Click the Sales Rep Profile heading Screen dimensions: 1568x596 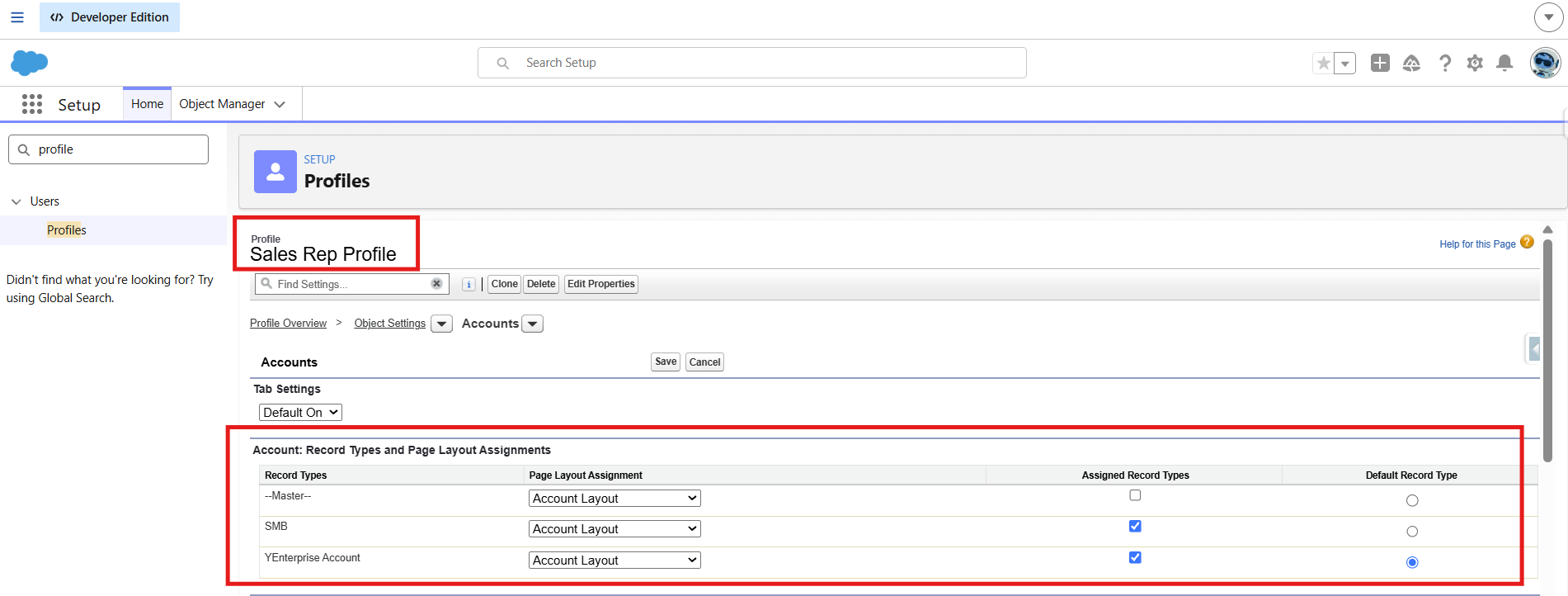[x=323, y=254]
